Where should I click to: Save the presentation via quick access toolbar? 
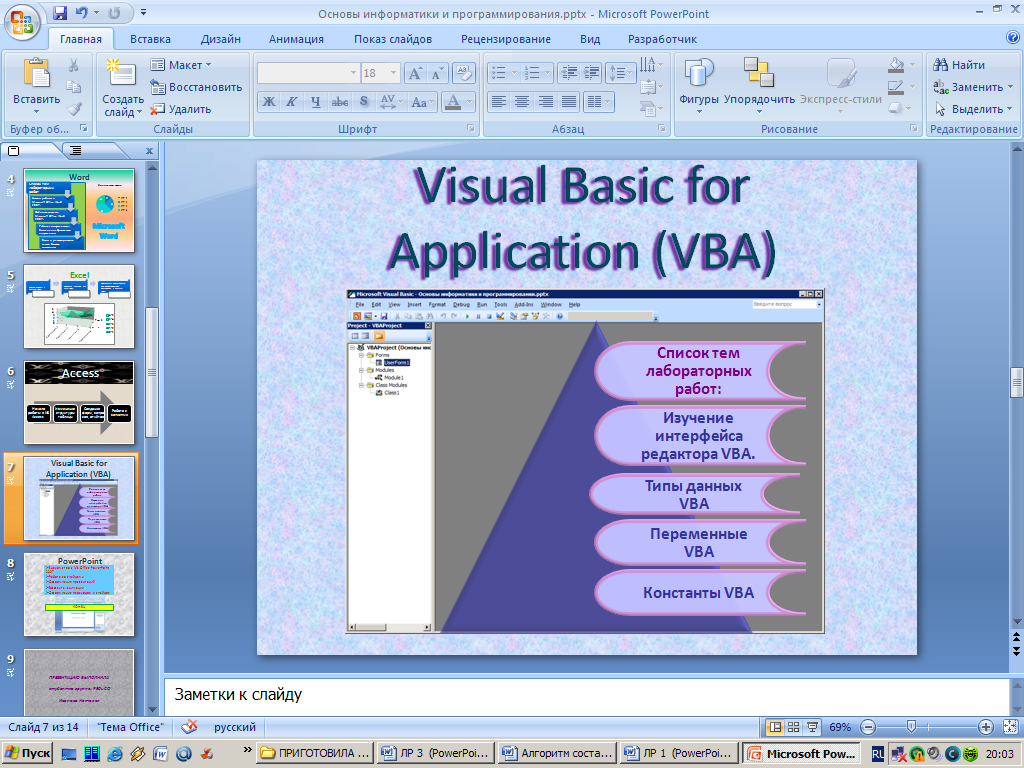(x=59, y=12)
